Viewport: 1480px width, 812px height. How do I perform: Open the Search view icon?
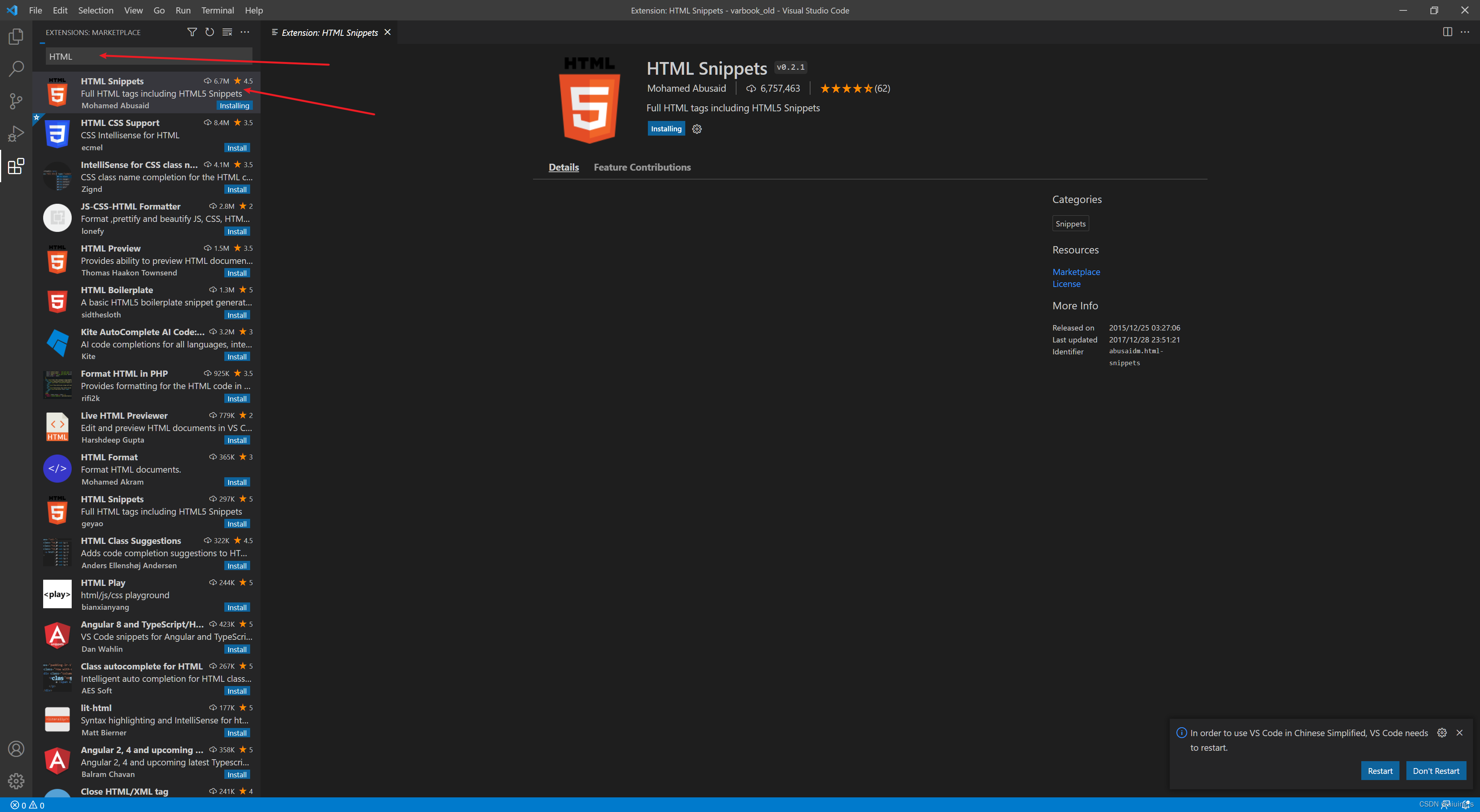16,69
